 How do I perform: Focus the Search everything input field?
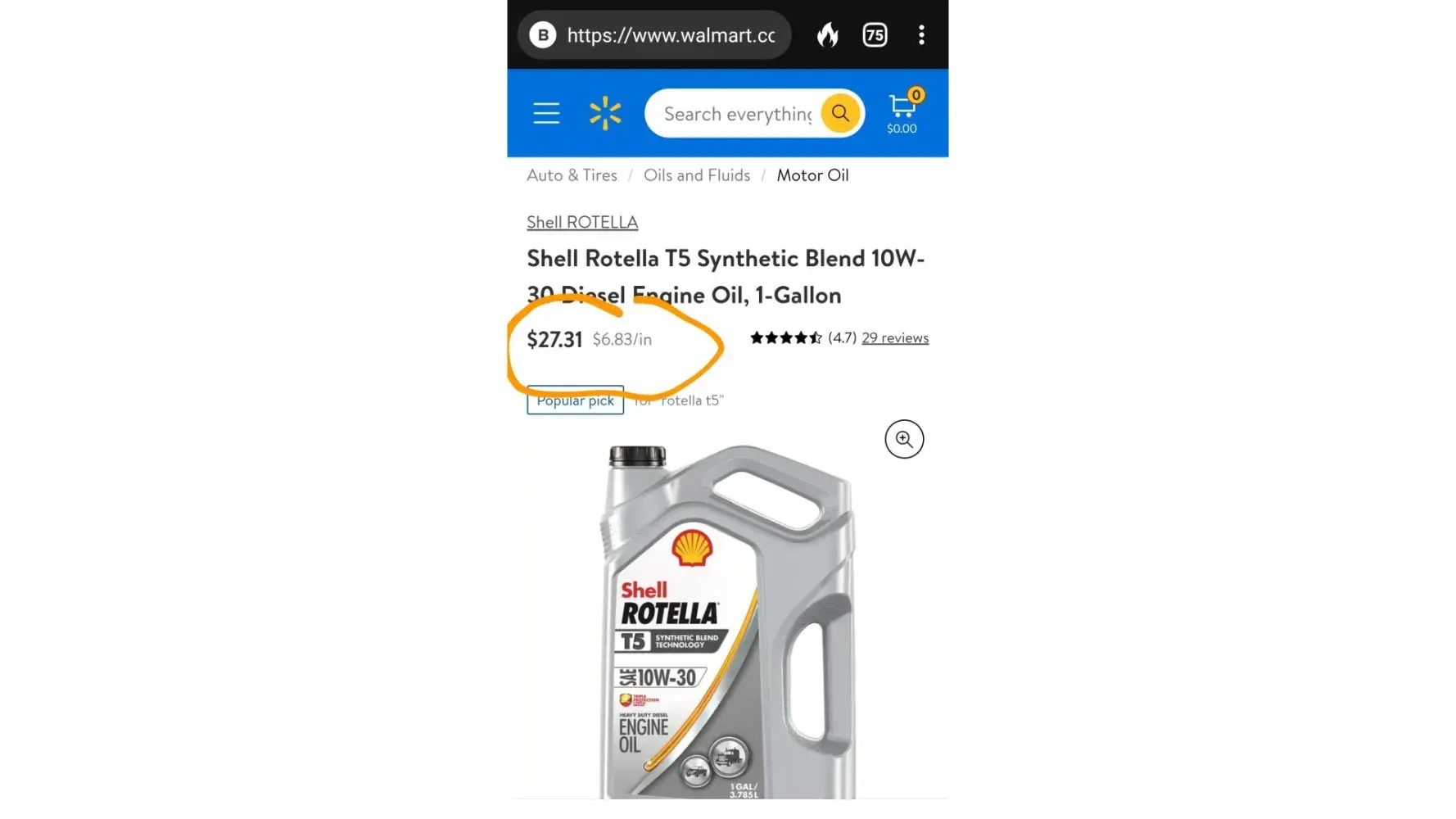(x=737, y=114)
